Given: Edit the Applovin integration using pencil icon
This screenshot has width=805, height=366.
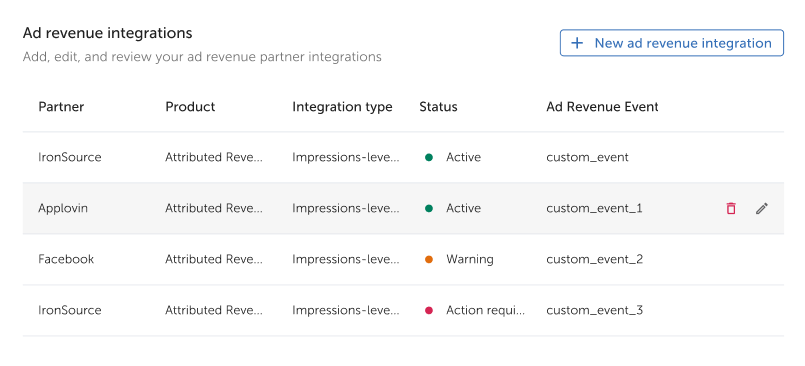Looking at the screenshot, I should click(762, 208).
